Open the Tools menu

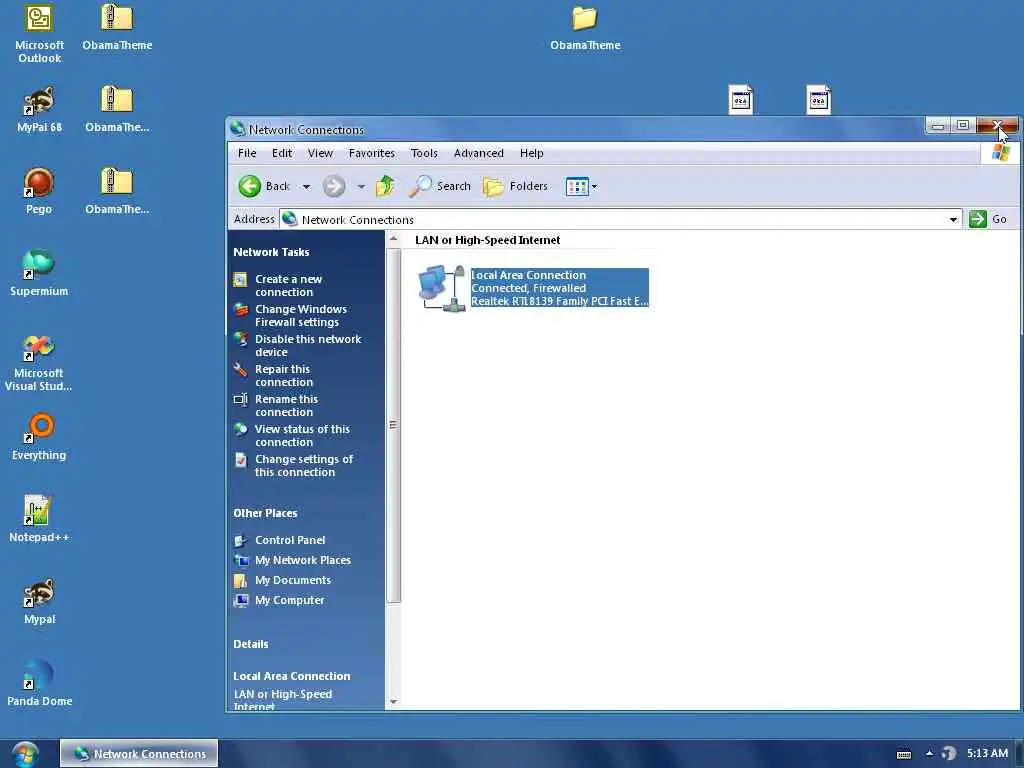click(424, 153)
